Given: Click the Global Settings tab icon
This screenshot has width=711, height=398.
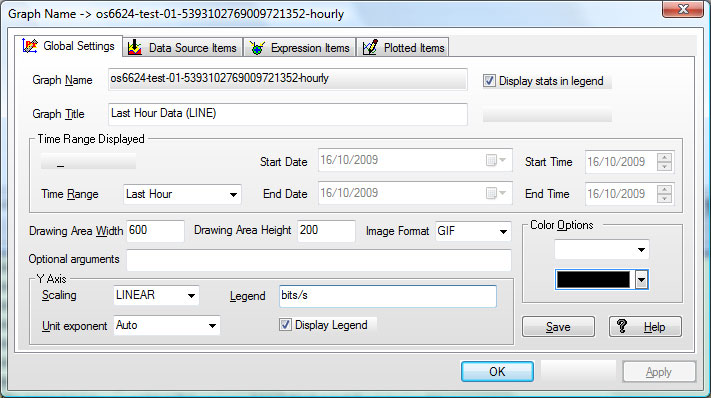Looking at the screenshot, I should pyautogui.click(x=30, y=46).
